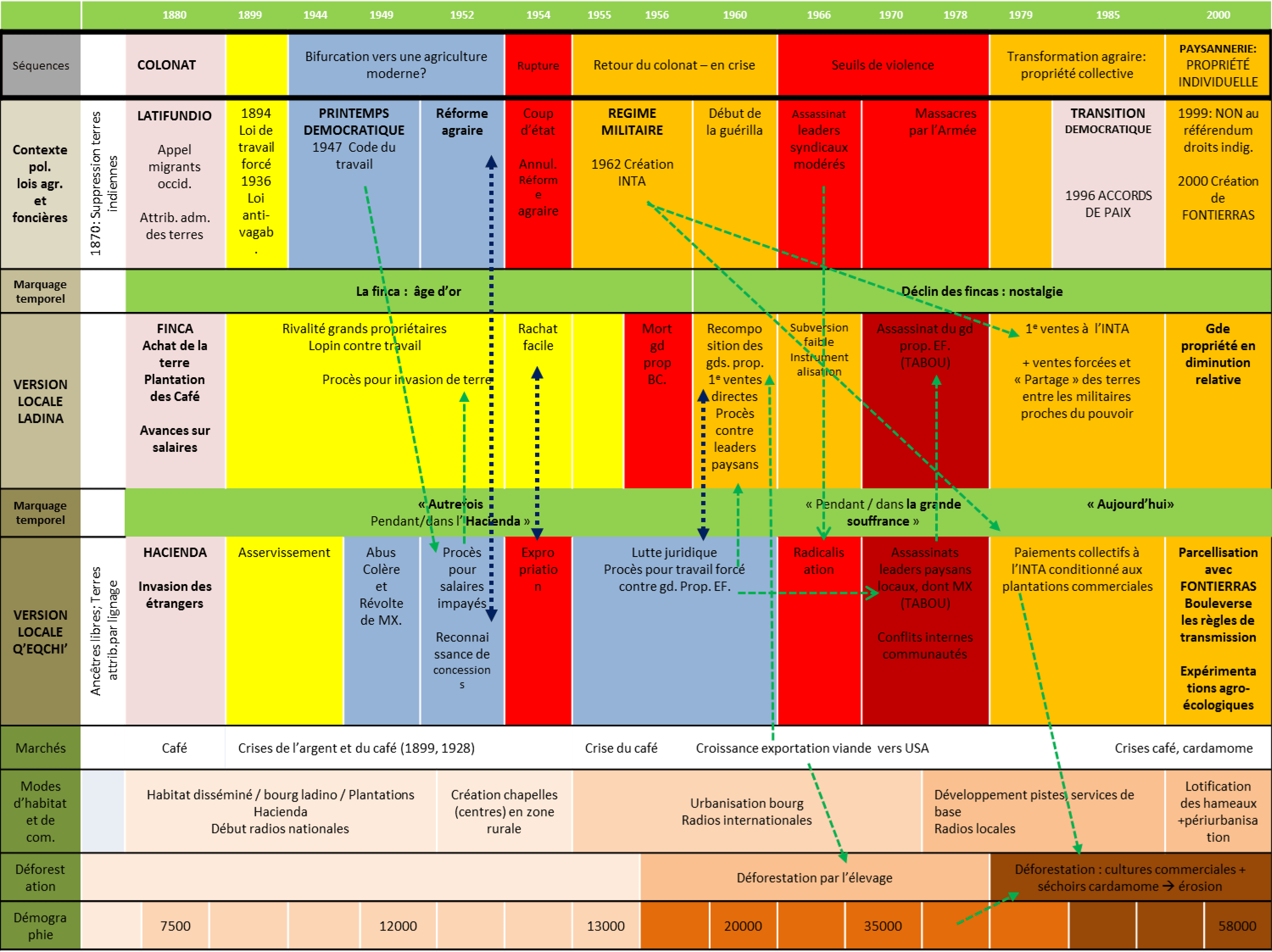
Task: Click 'Parcellisation avec FONTIERRAS' cell
Action: pos(1218,631)
